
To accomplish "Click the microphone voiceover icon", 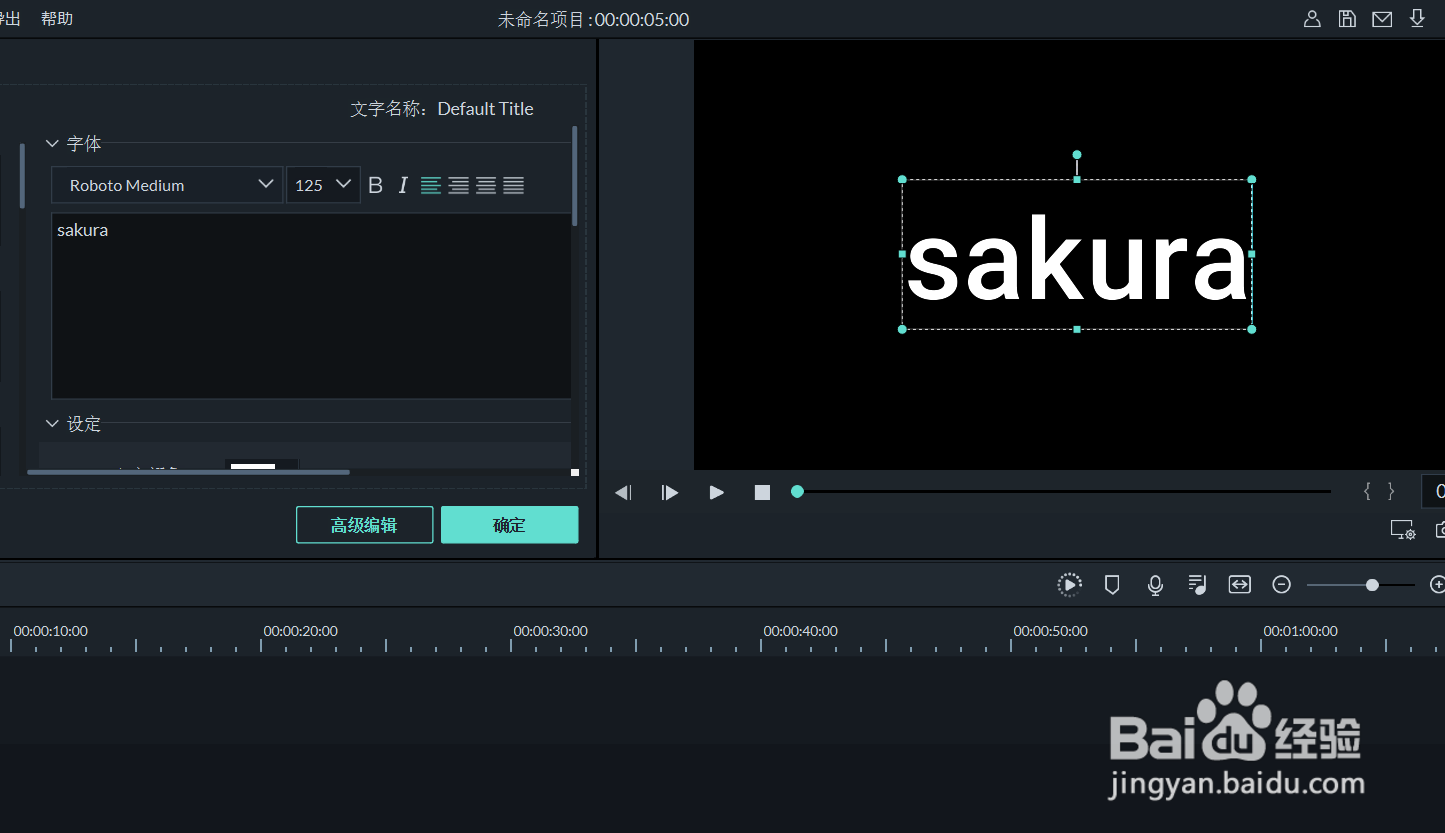I will pos(1155,585).
